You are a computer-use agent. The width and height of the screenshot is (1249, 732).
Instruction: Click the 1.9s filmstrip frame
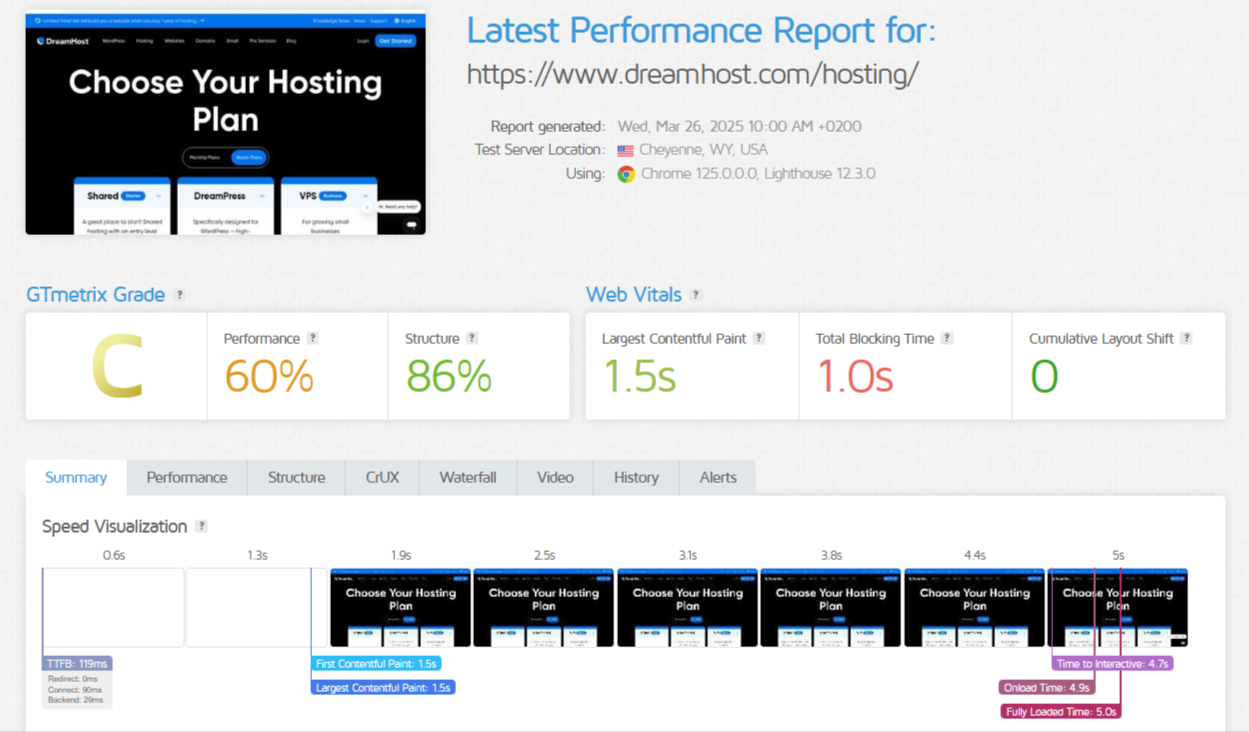coord(400,607)
